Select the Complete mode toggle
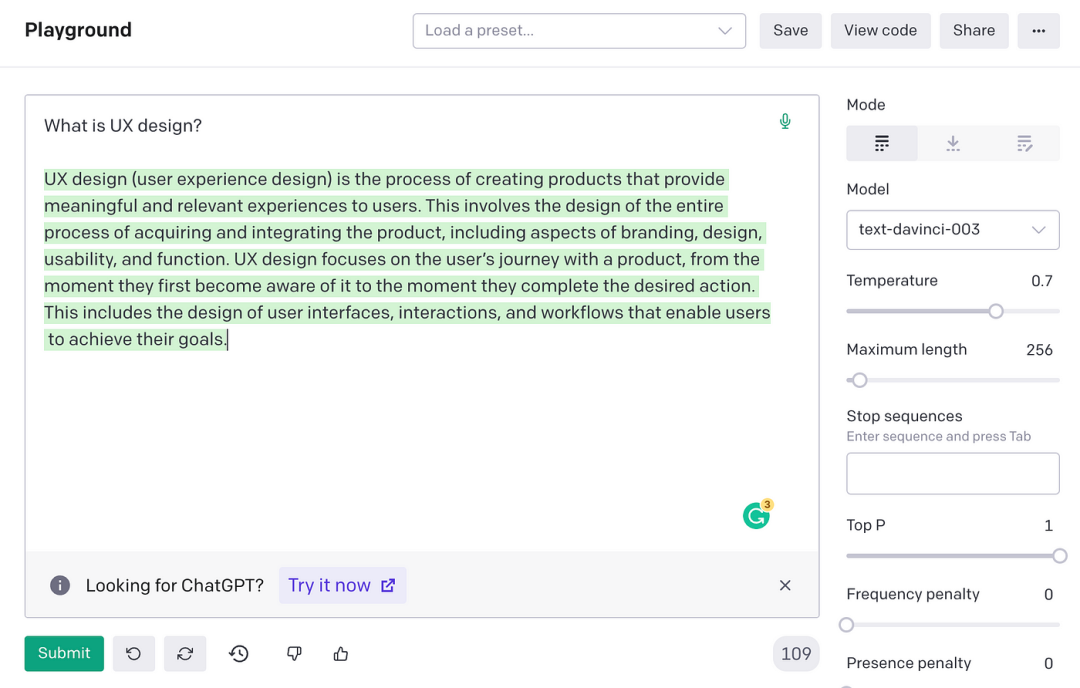This screenshot has height=688, width=1080. pyautogui.click(x=882, y=144)
